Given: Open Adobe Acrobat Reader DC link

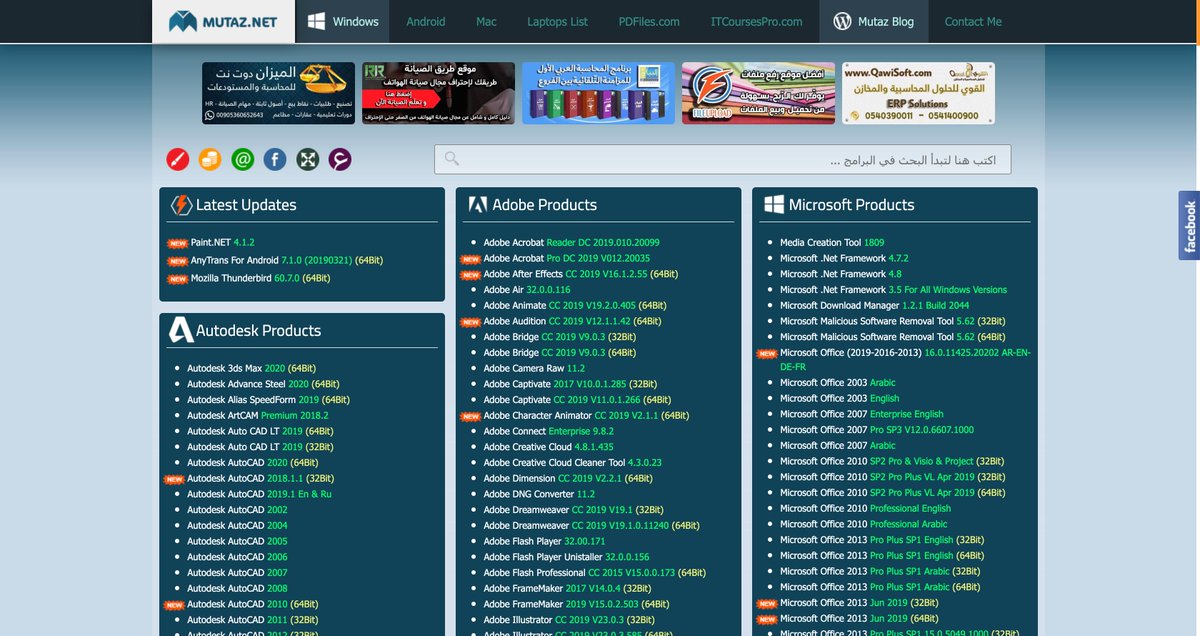Looking at the screenshot, I should click(572, 242).
